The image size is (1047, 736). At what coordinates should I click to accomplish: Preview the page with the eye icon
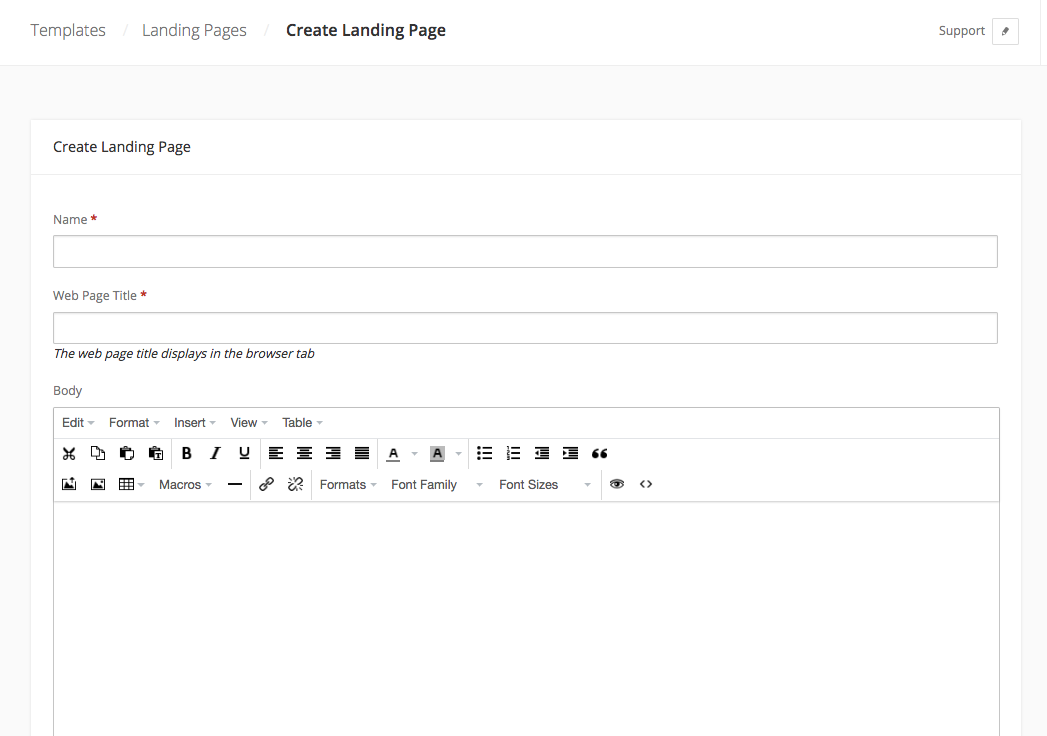[617, 484]
